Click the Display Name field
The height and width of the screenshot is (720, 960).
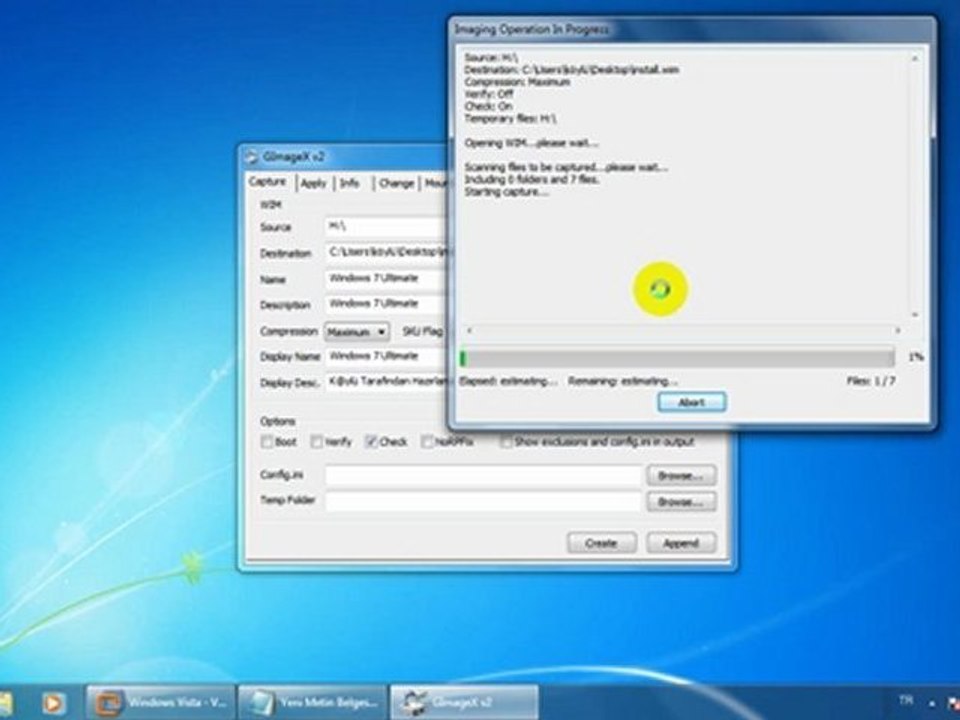pyautogui.click(x=387, y=356)
